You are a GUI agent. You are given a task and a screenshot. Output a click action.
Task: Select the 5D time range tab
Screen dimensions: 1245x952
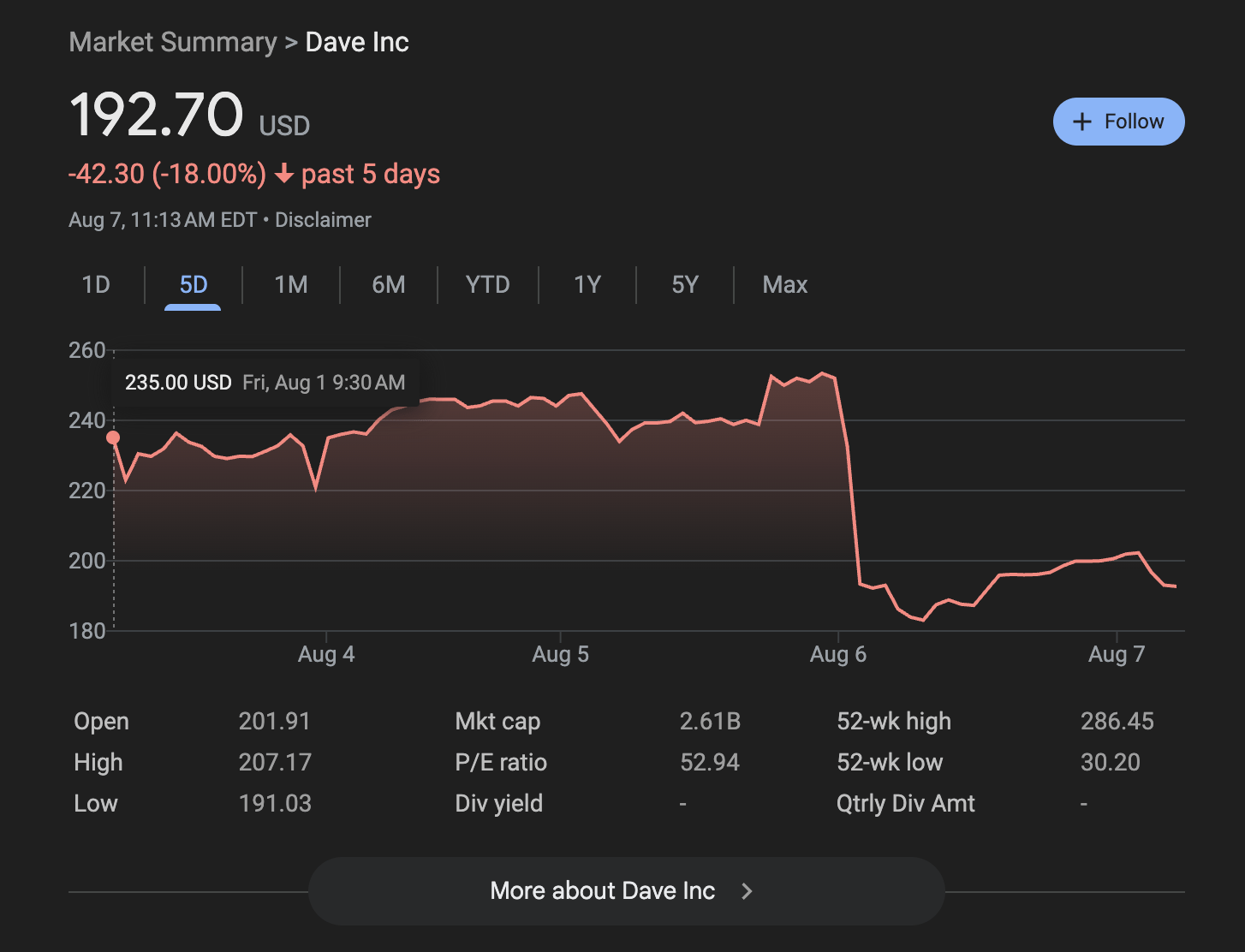coord(194,284)
